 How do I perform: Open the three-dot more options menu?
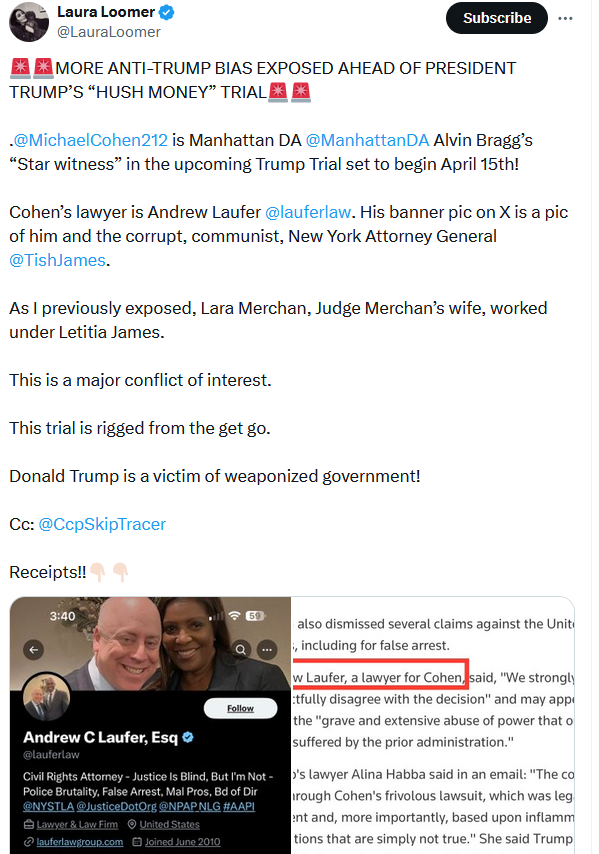pos(565,18)
